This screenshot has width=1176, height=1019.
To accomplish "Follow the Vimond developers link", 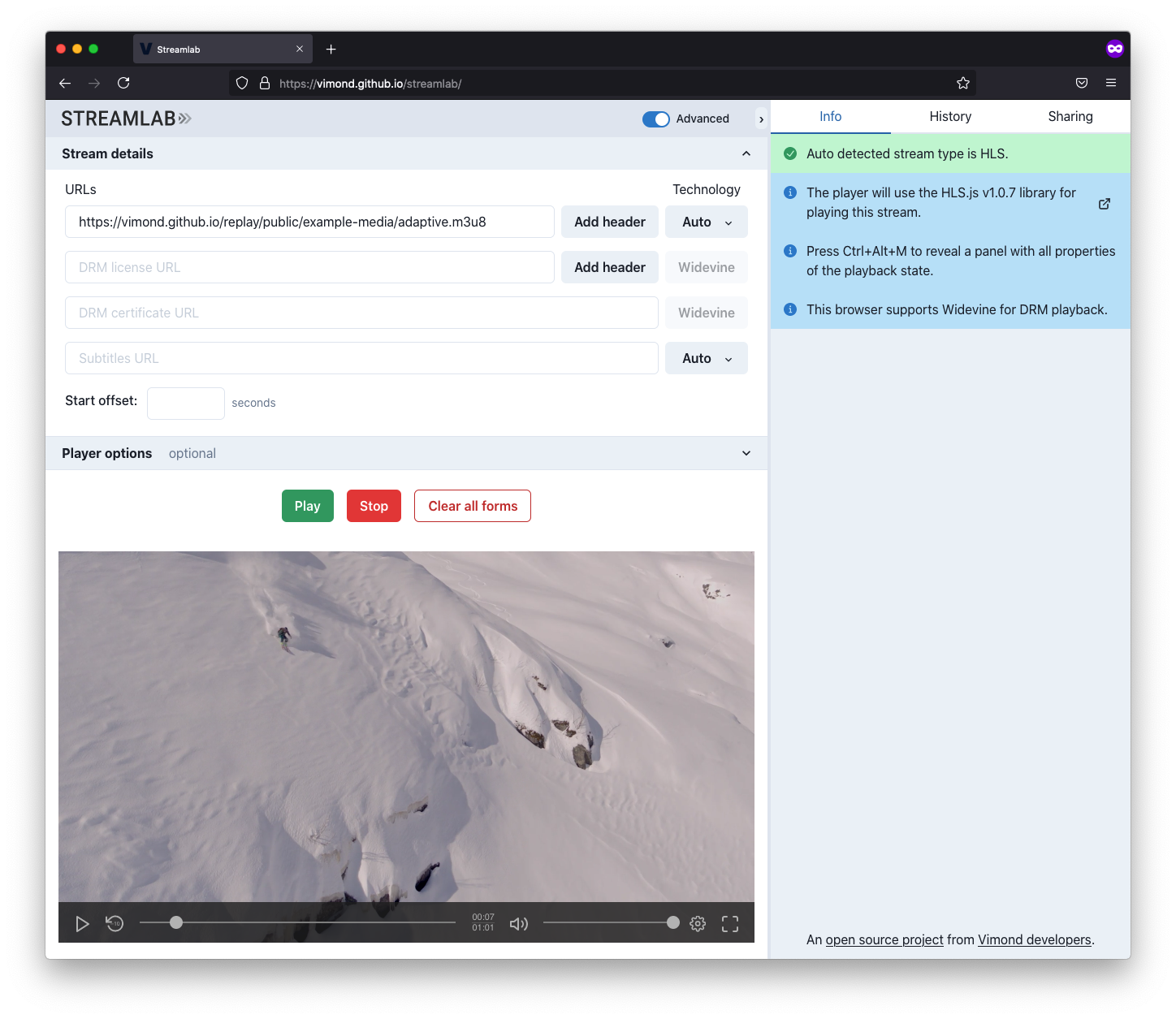I will click(1034, 939).
